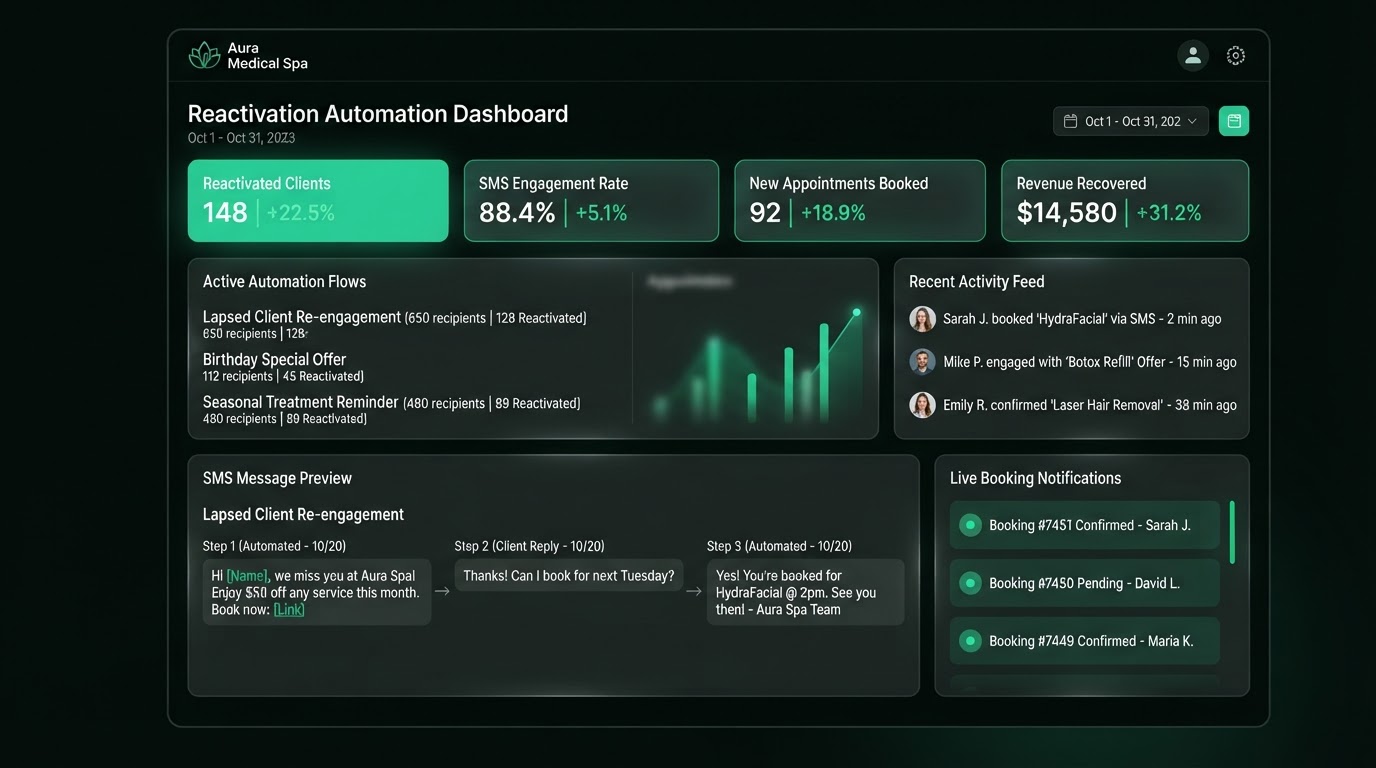Open the Oct 1 - Oct 31 date range dropdown

click(1131, 121)
